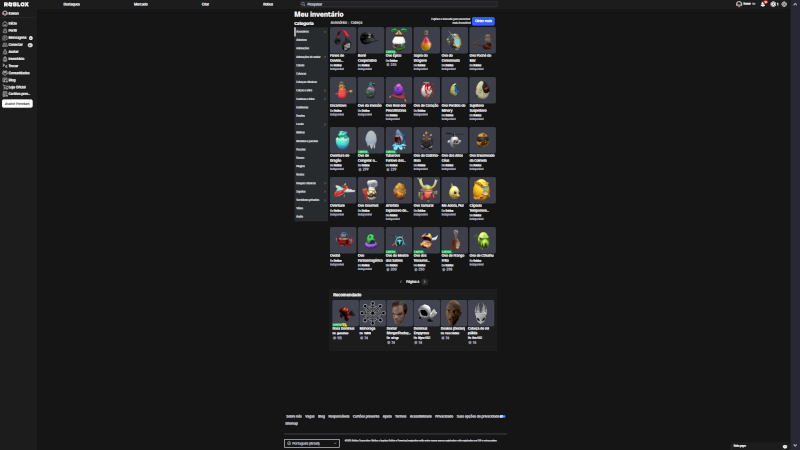Click the blue Obter mais button

[483, 21]
